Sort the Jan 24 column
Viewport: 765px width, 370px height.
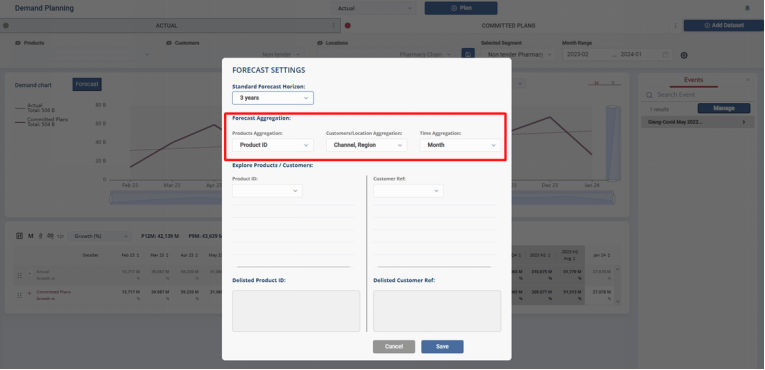pos(608,255)
